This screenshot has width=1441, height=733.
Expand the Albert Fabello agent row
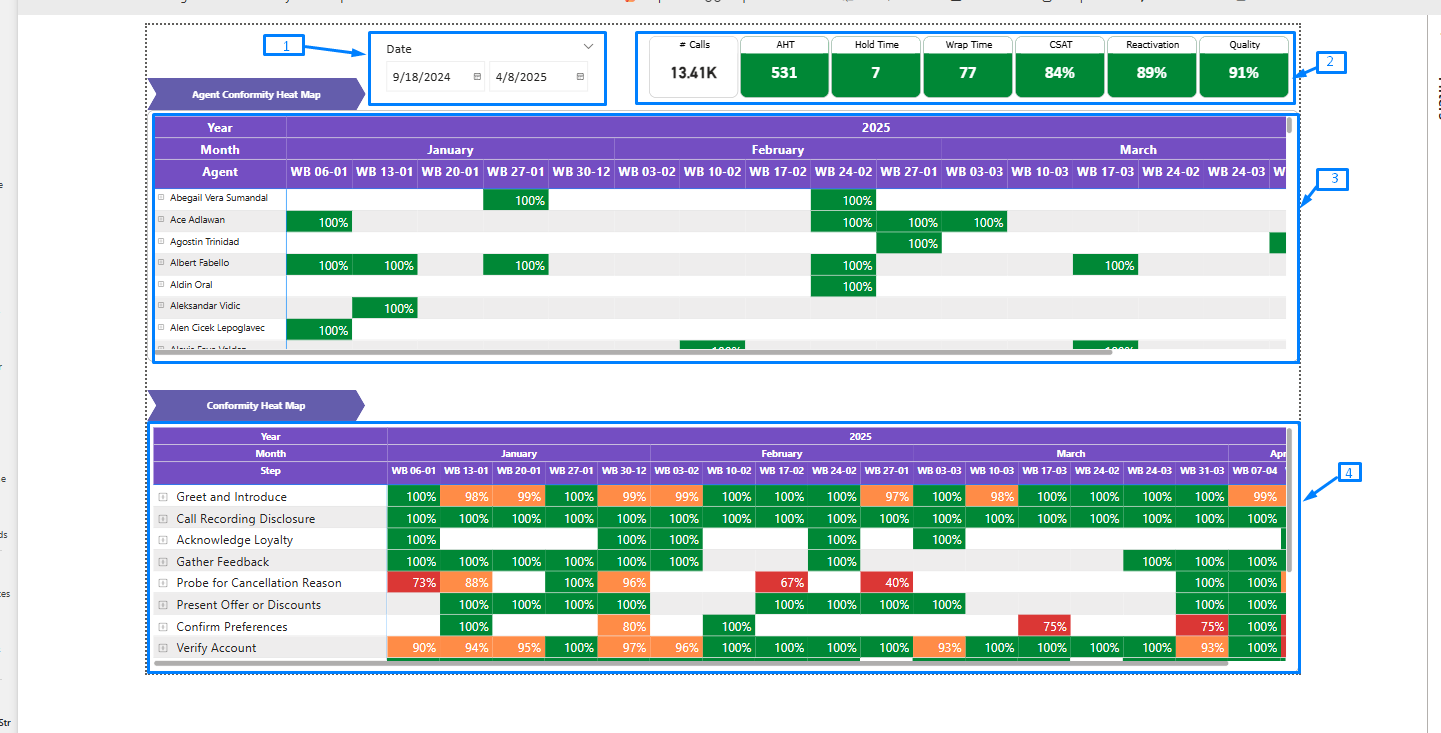pyautogui.click(x=160, y=264)
